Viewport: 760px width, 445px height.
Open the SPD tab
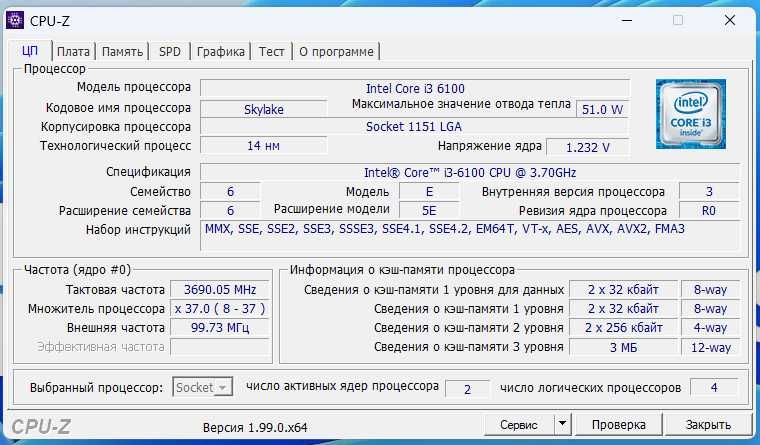click(x=170, y=51)
